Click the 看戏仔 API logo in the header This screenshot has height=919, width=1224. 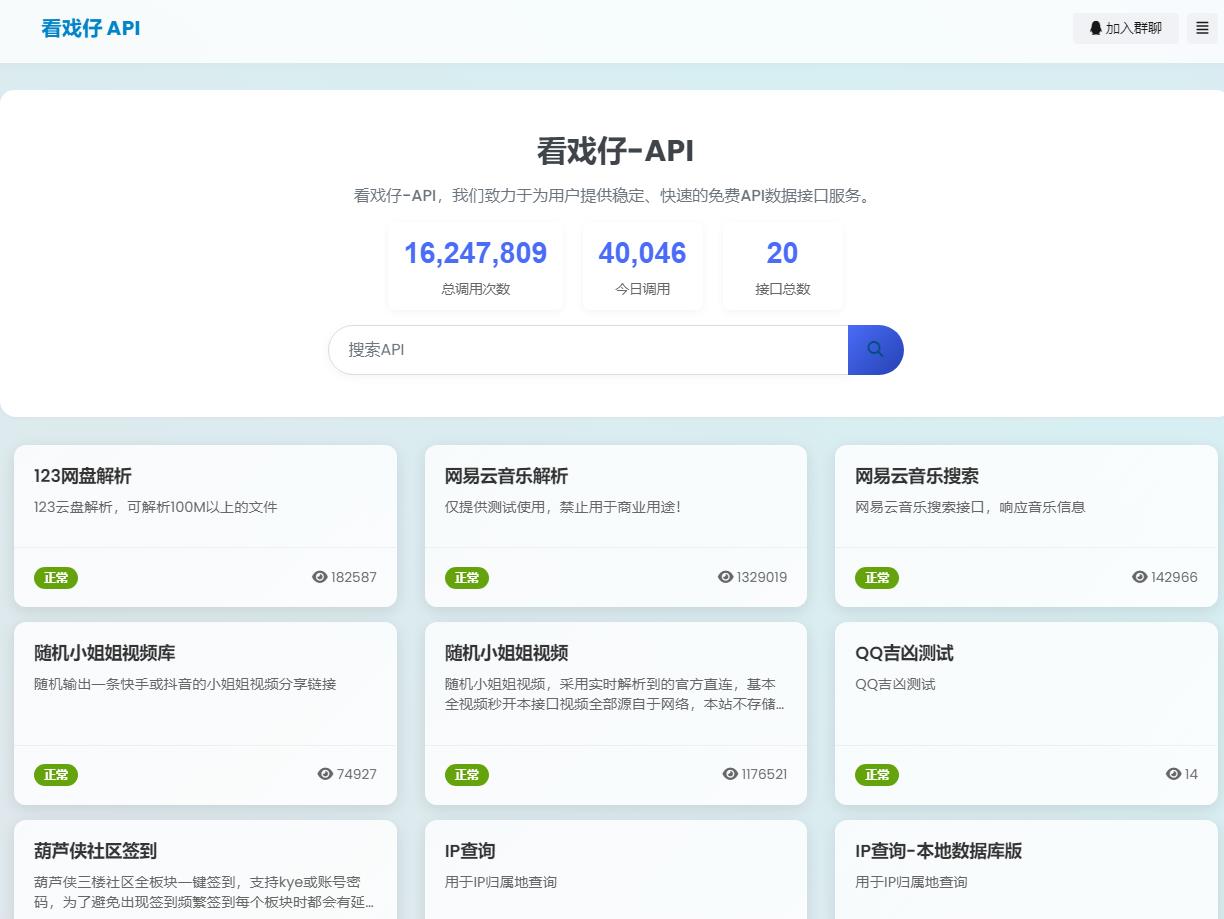(90, 28)
